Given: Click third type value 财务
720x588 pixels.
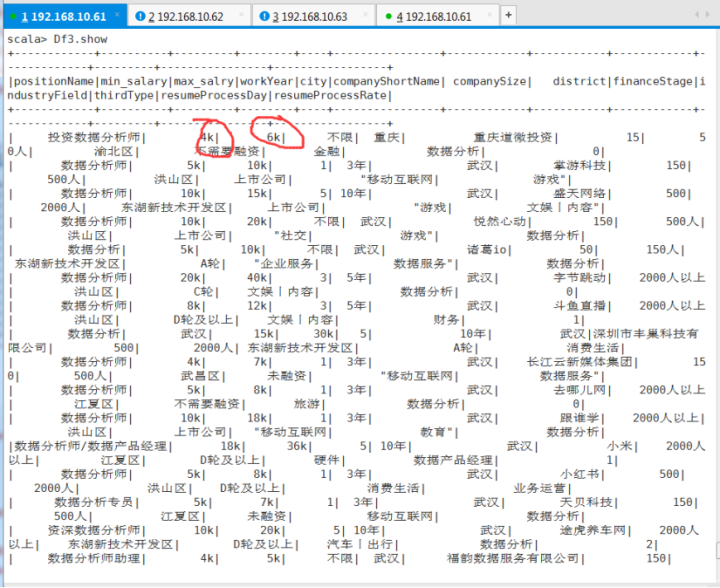Looking at the screenshot, I should 447,320.
